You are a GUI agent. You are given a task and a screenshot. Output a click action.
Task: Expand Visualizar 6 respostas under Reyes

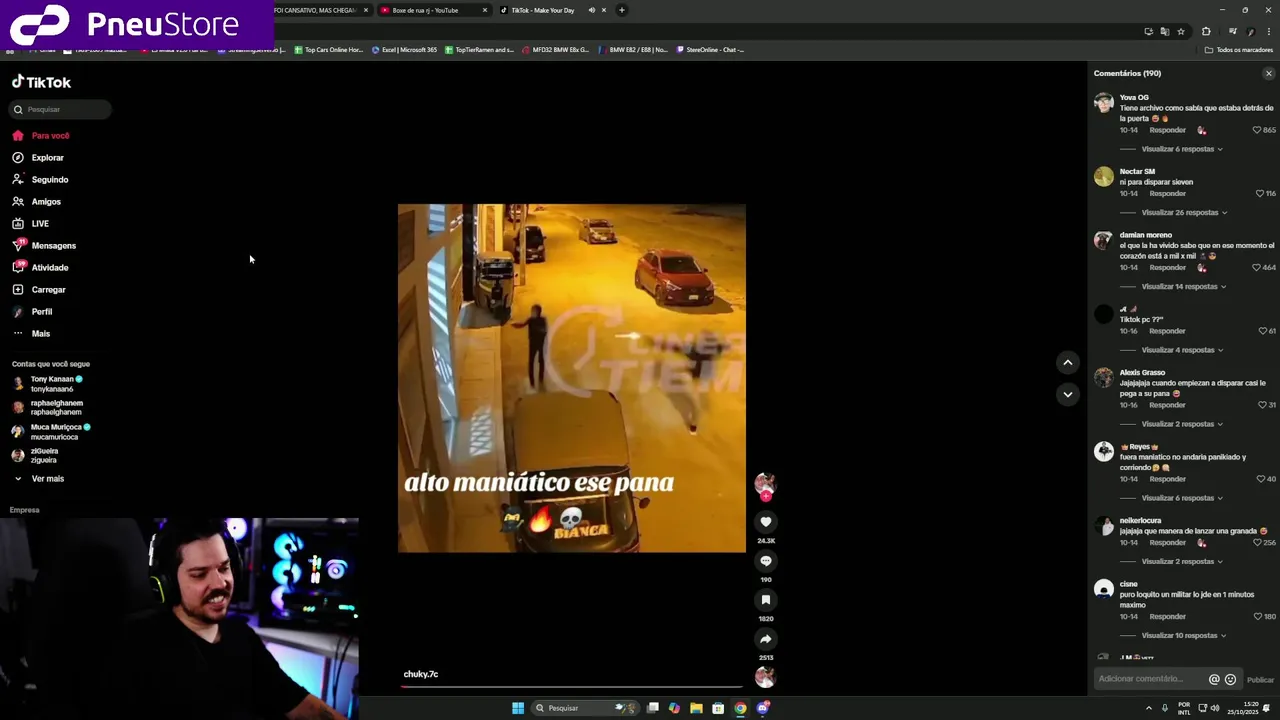[1182, 498]
